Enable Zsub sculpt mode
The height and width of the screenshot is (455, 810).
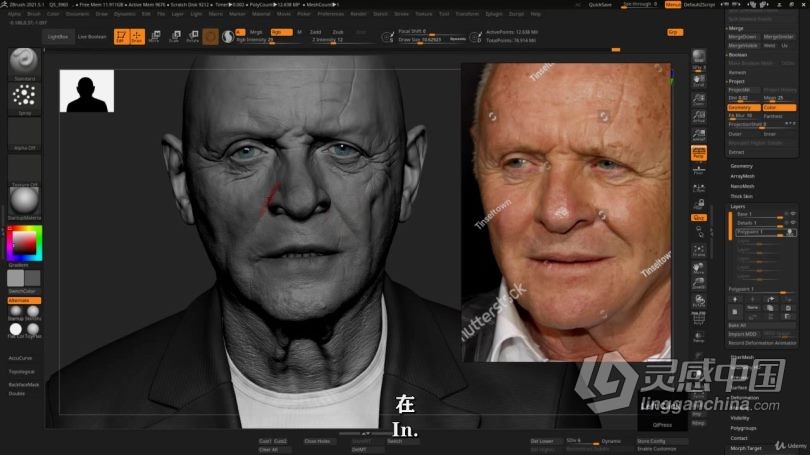coord(338,32)
